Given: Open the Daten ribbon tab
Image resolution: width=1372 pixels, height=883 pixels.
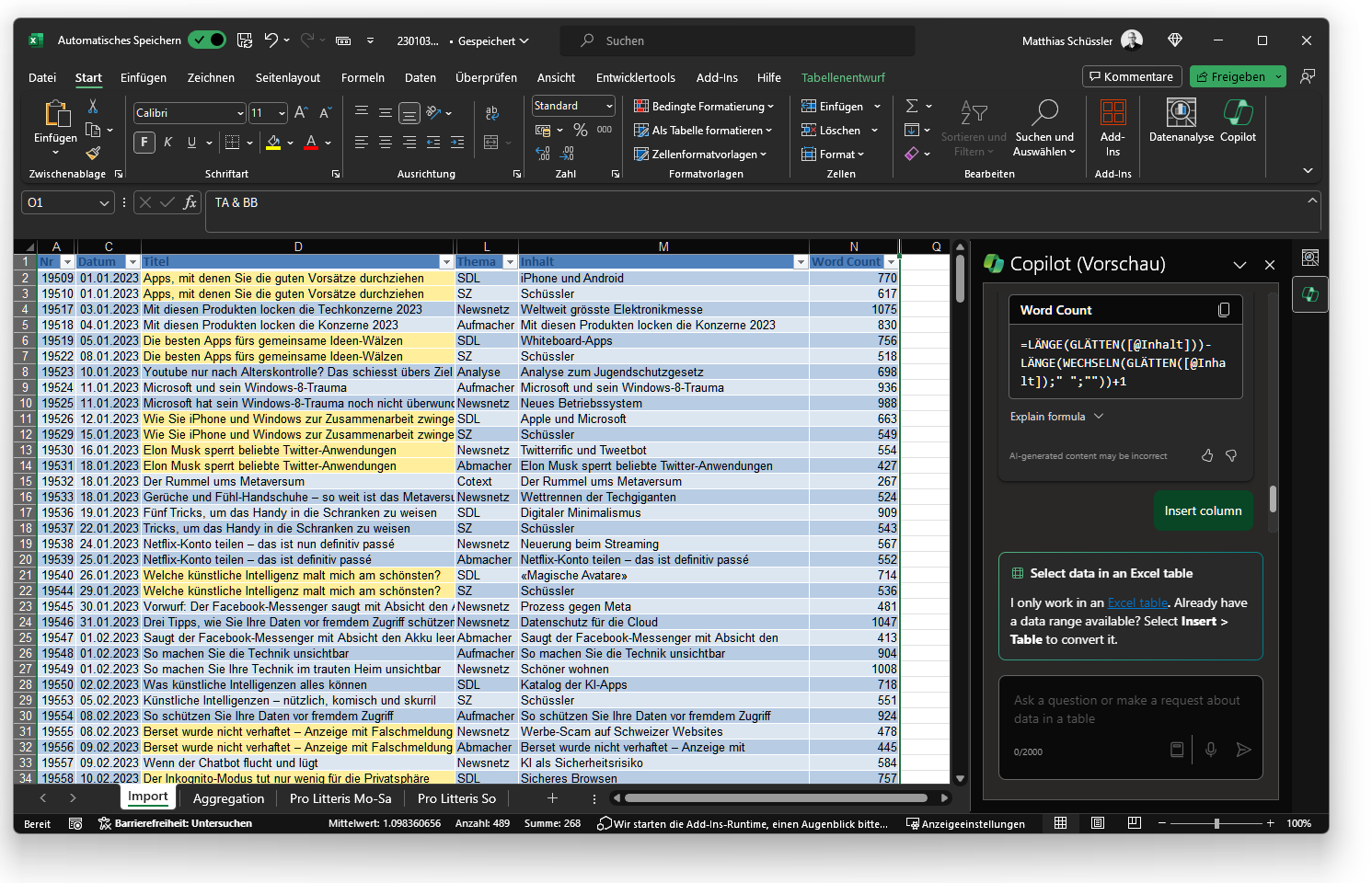Looking at the screenshot, I should pyautogui.click(x=421, y=78).
